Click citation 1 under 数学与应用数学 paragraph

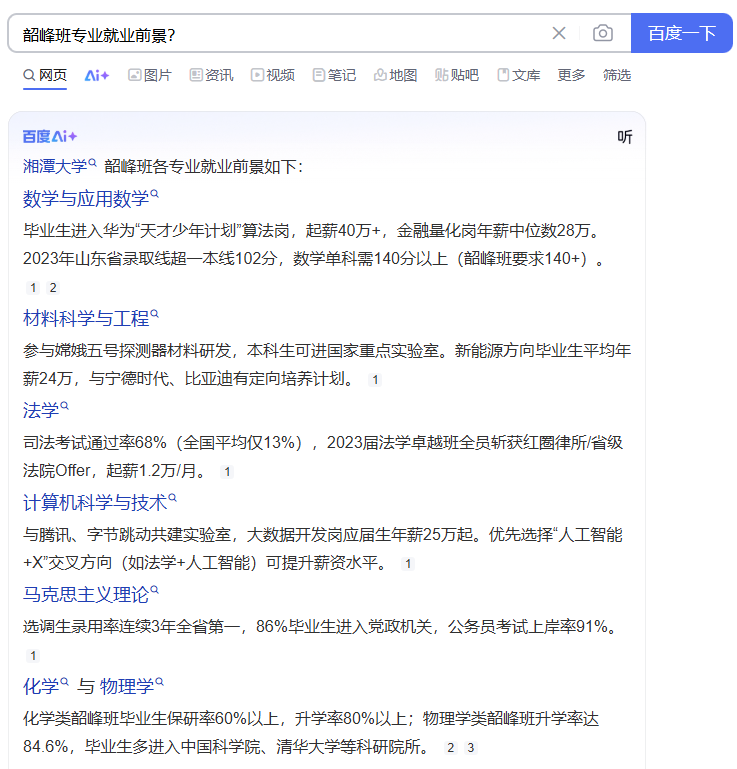pos(33,287)
